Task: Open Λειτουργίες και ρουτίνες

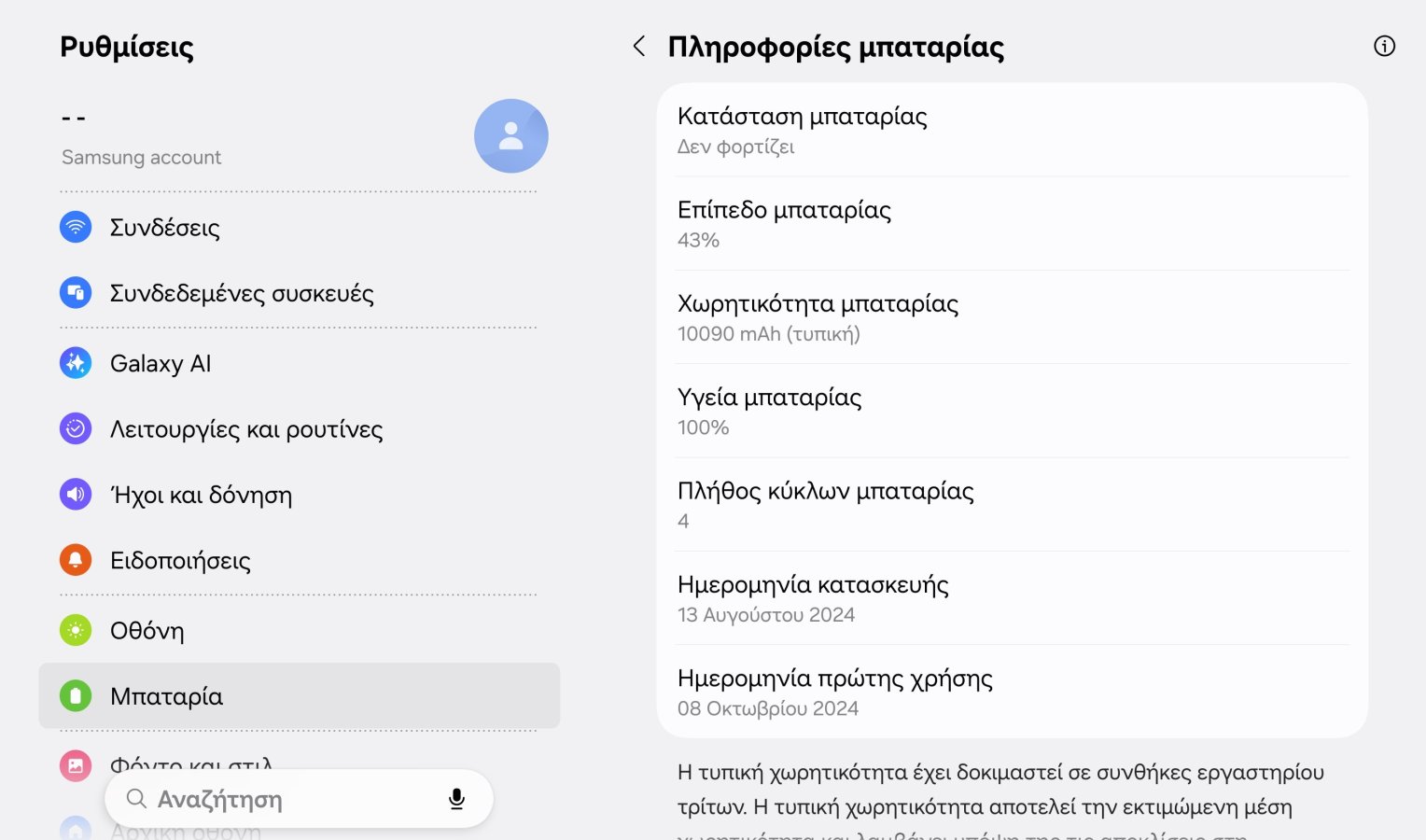Action: (x=299, y=428)
